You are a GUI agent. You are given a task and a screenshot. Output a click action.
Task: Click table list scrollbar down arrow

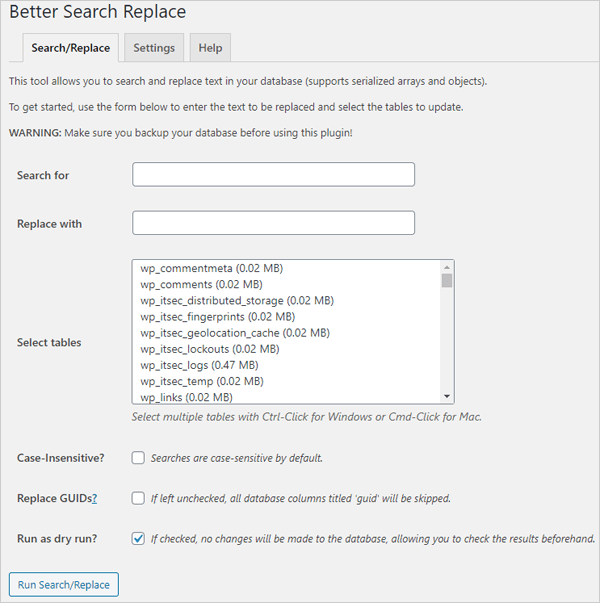[447, 396]
